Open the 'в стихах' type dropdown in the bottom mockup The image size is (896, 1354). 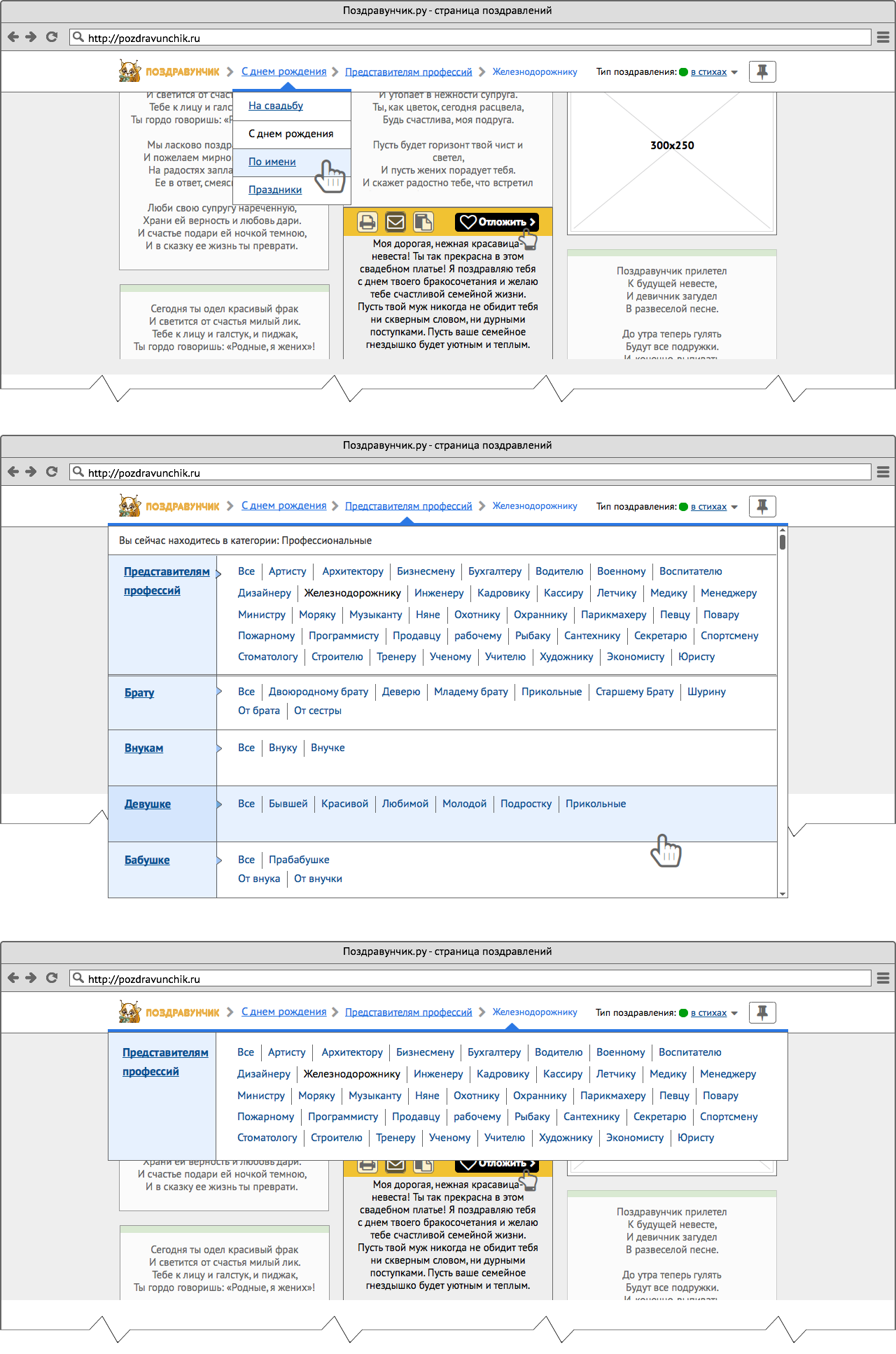pyautogui.click(x=714, y=1013)
